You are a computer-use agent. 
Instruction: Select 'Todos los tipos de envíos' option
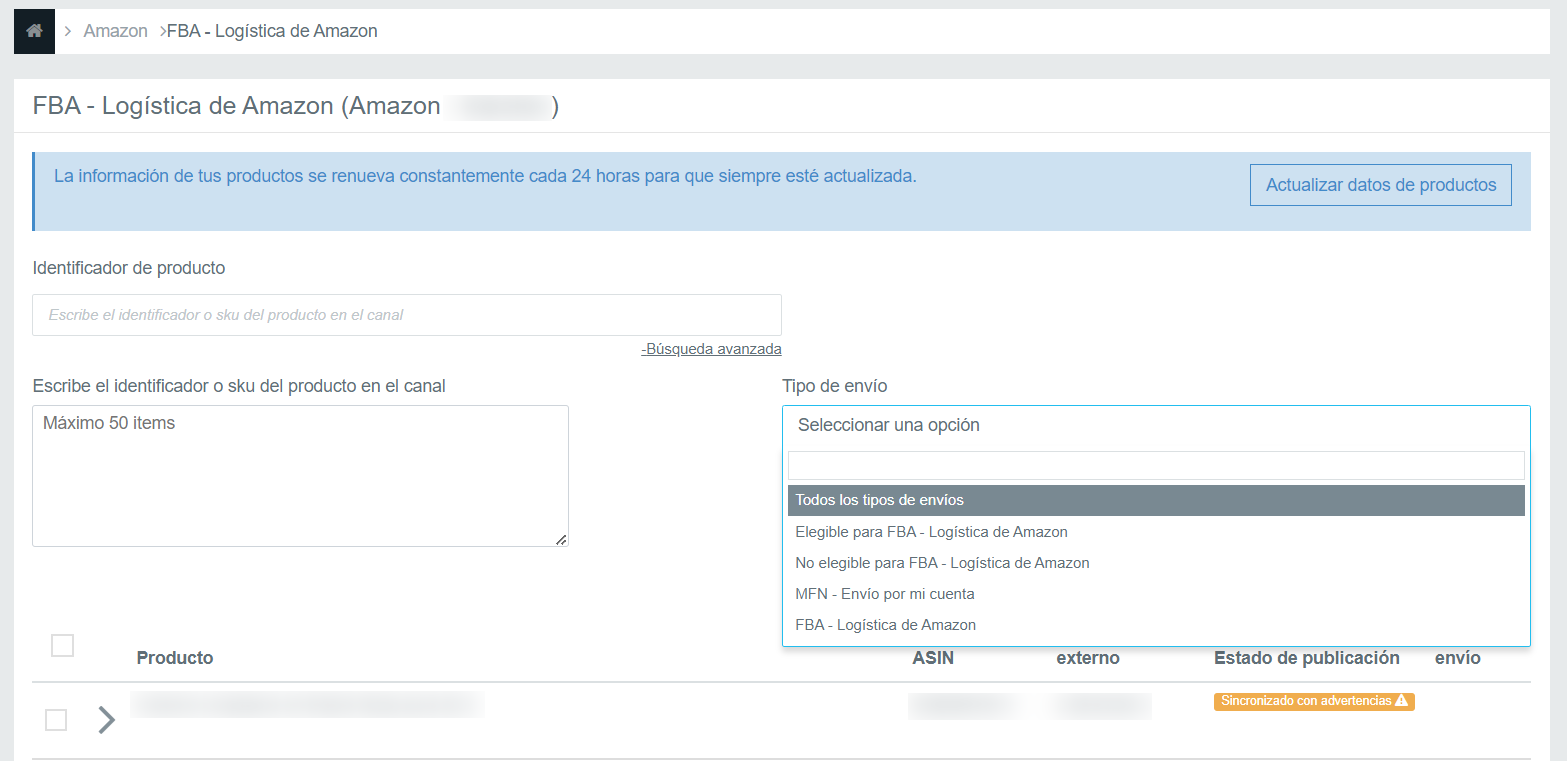pyautogui.click(x=1156, y=500)
